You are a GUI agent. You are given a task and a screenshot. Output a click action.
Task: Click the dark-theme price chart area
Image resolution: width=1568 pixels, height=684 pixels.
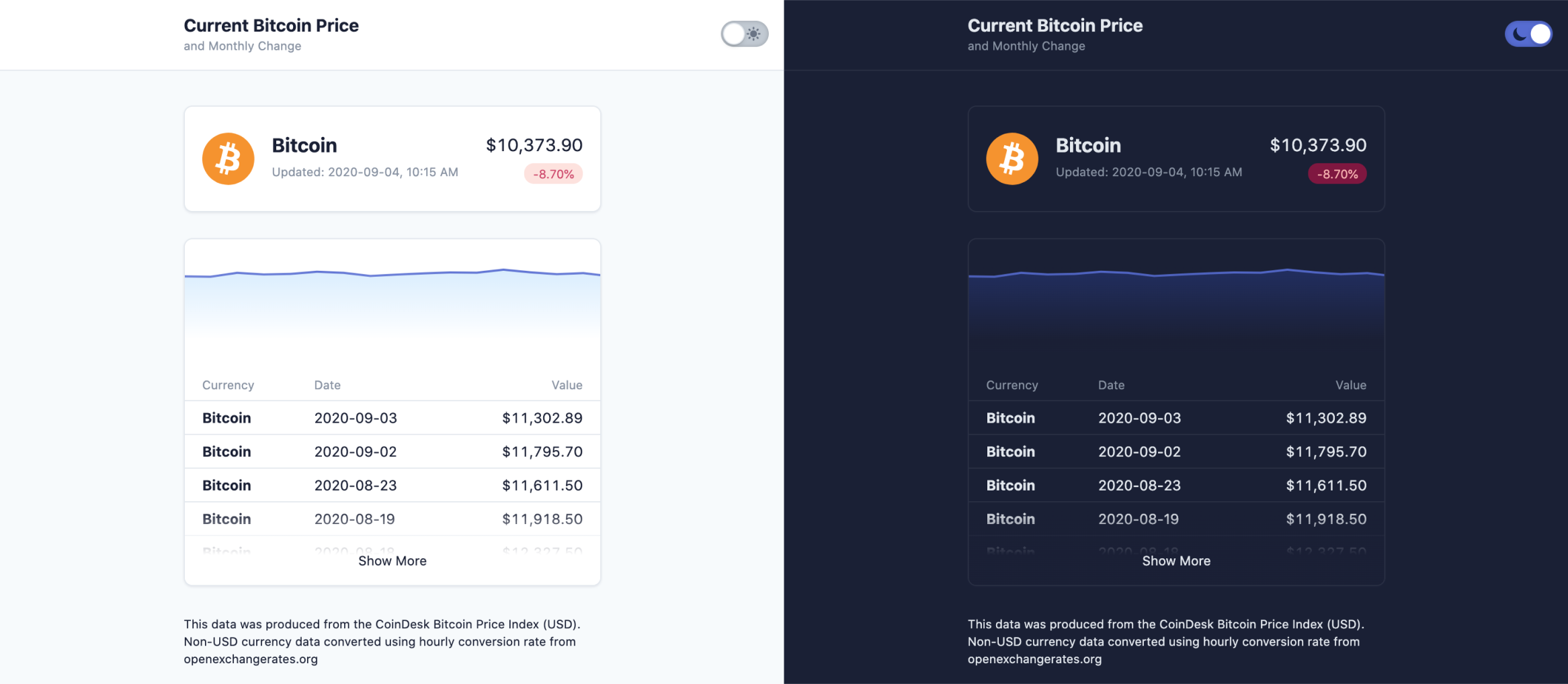click(x=1175, y=302)
